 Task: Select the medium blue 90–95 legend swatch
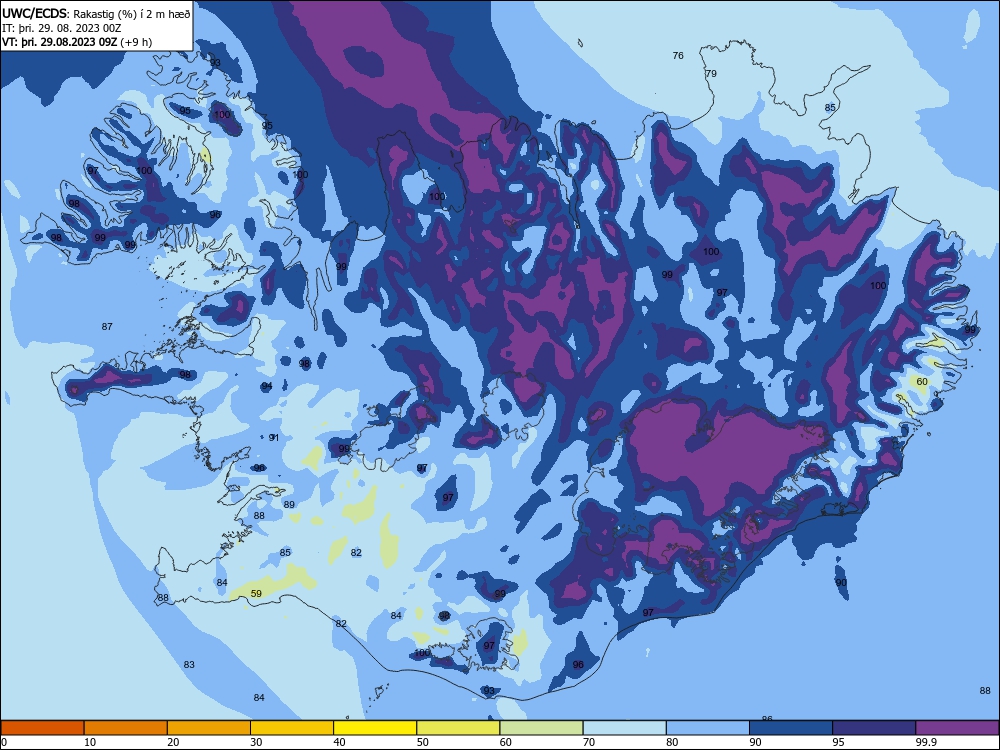(x=791, y=728)
